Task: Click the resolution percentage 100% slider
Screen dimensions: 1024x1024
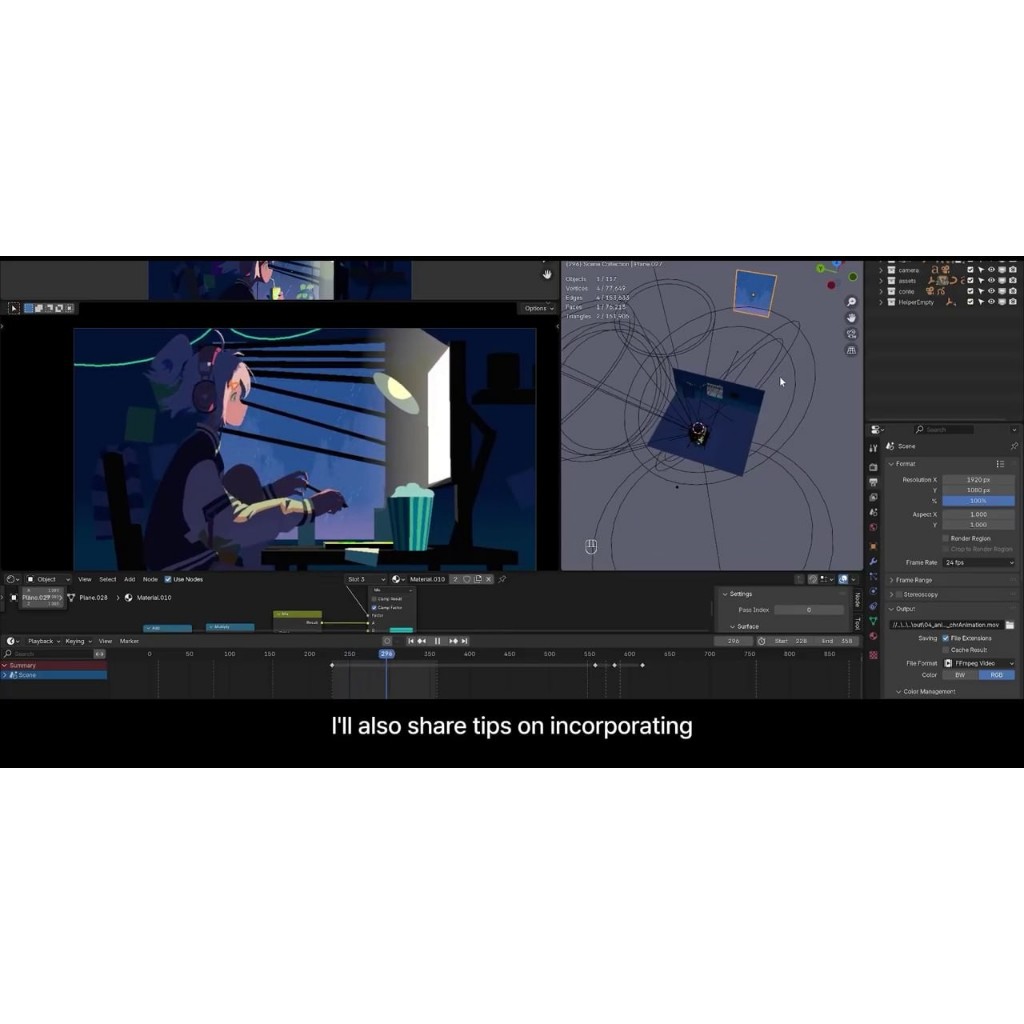Action: 978,501
